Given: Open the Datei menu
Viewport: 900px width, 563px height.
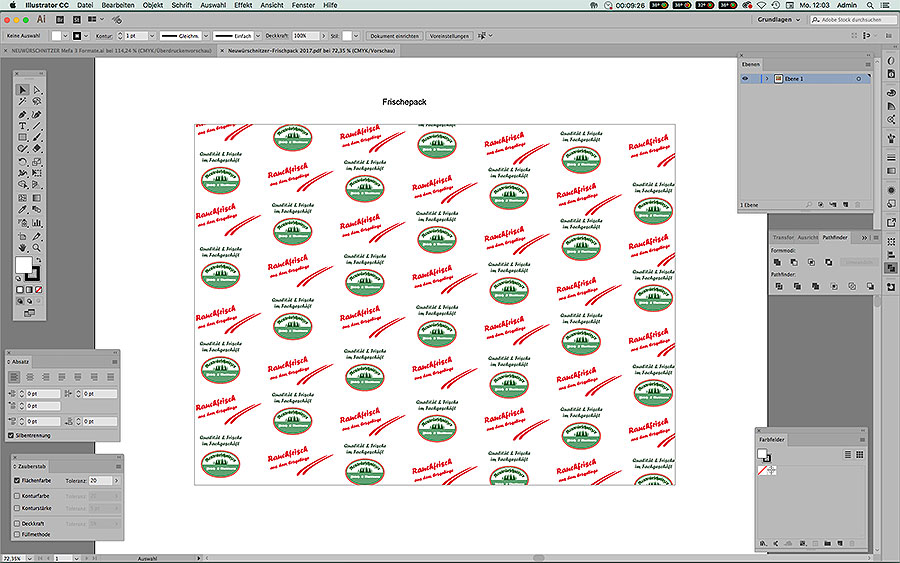Looking at the screenshot, I should tap(85, 5).
